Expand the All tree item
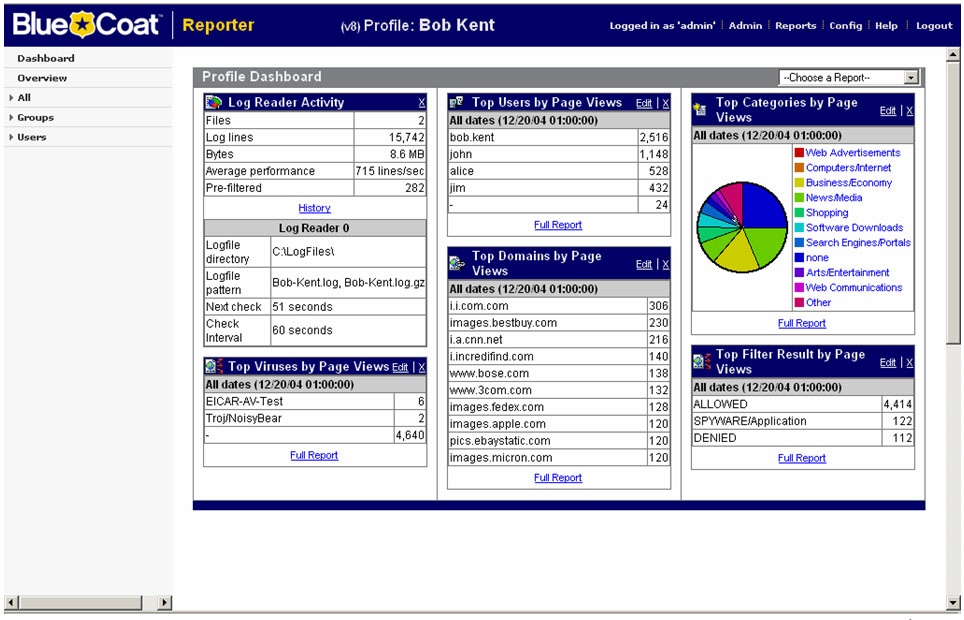The image size is (964, 620). click(x=11, y=98)
